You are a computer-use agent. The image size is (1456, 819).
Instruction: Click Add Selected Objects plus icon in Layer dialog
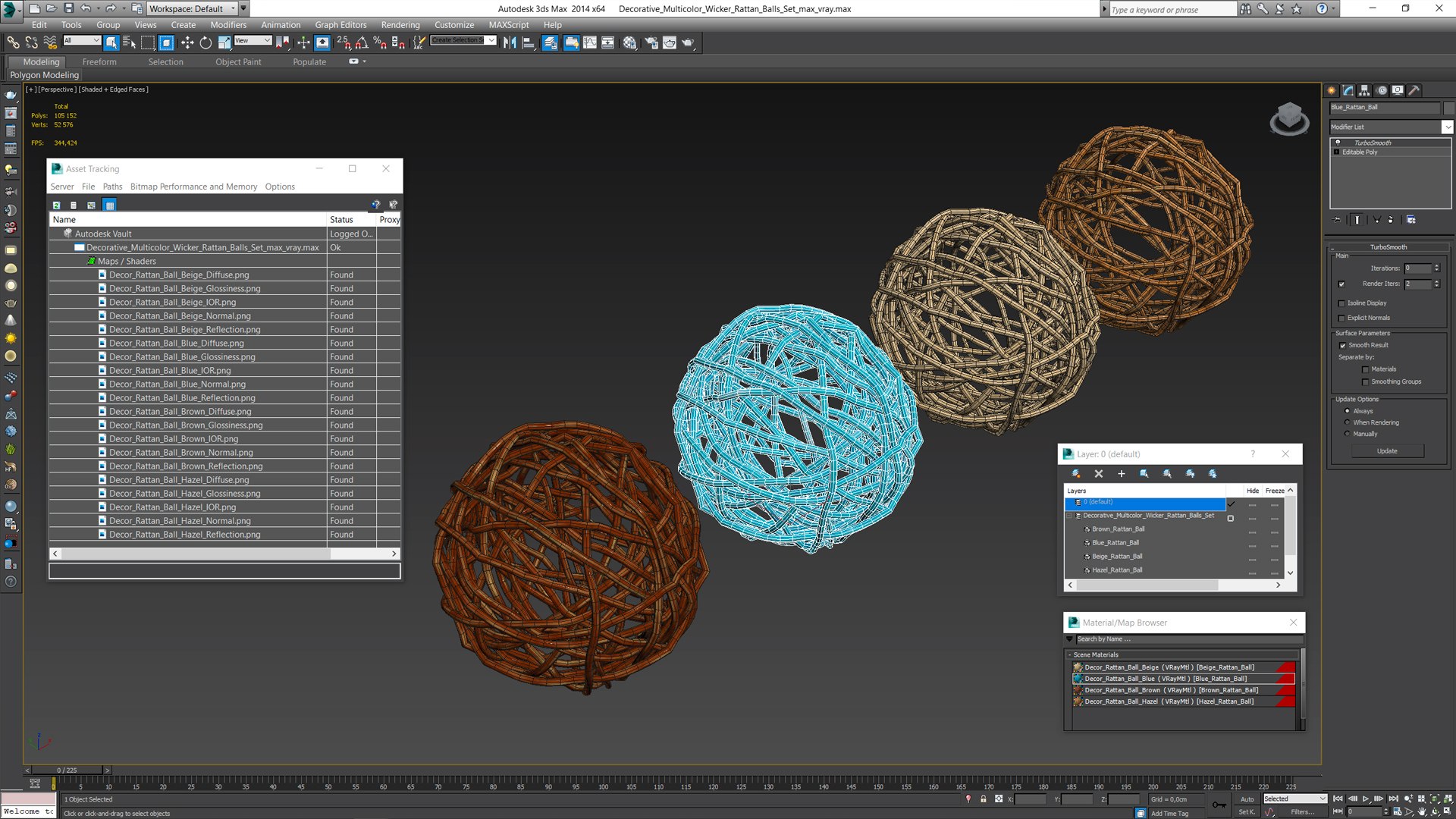coord(1121,474)
